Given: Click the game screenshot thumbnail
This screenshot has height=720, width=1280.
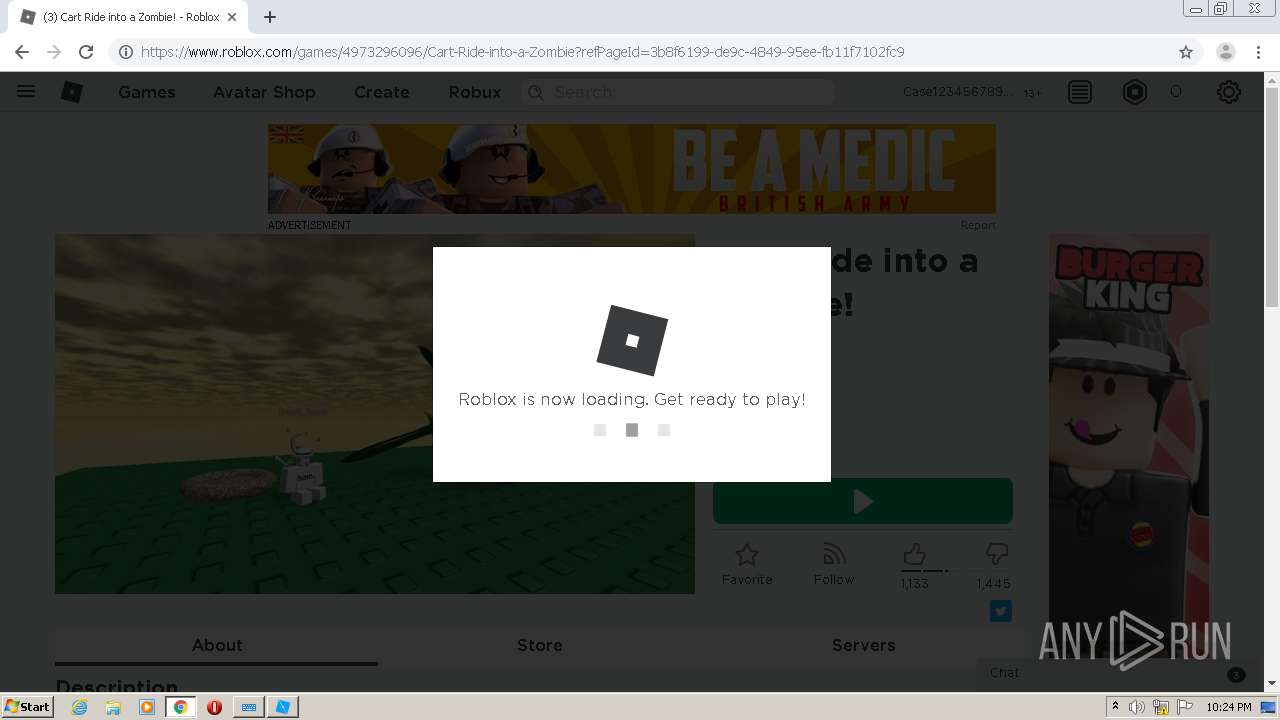Looking at the screenshot, I should (x=375, y=414).
